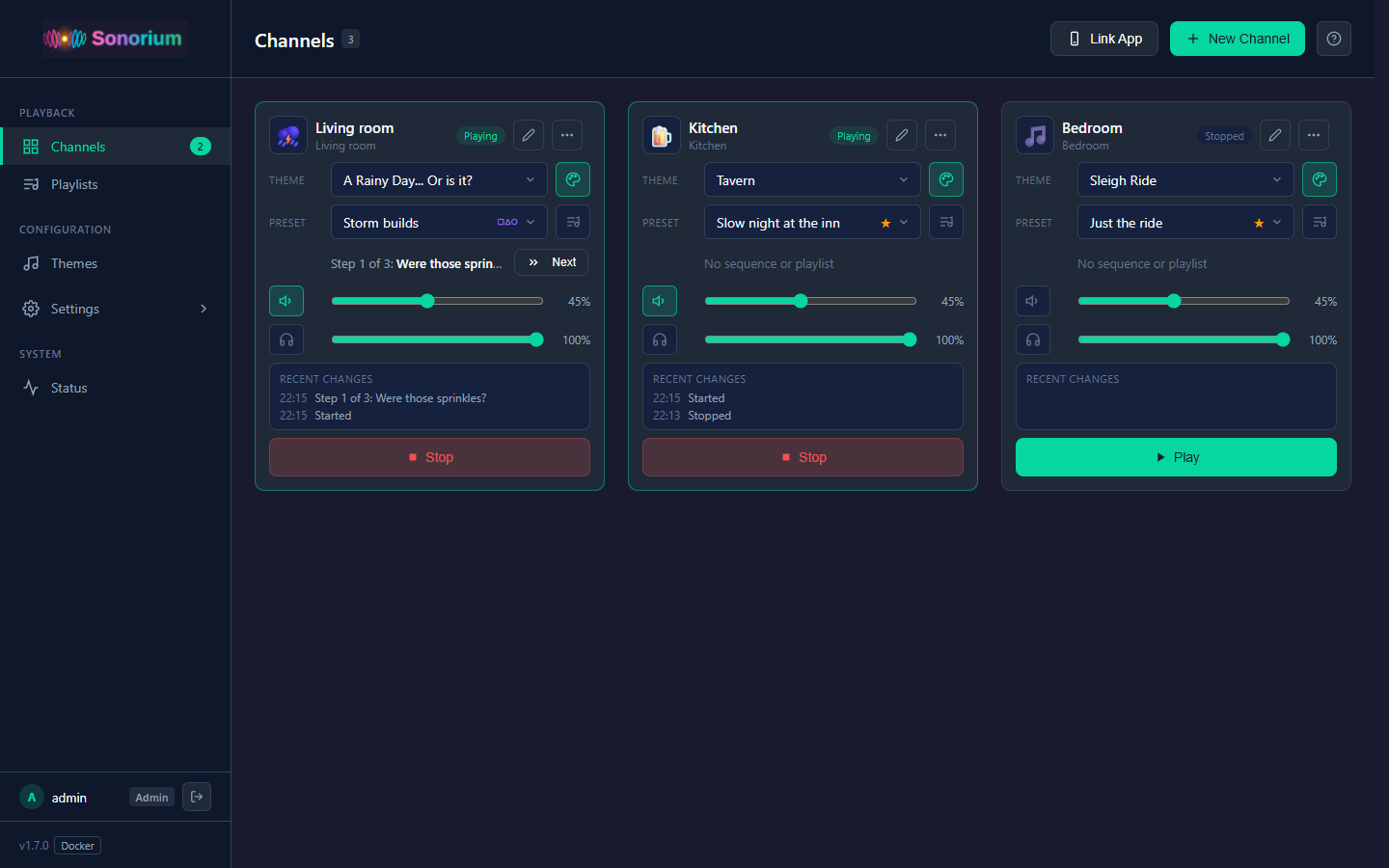This screenshot has width=1389, height=868.
Task: Click 'No sequence or playlist' in Bedroom
Action: 1142,263
